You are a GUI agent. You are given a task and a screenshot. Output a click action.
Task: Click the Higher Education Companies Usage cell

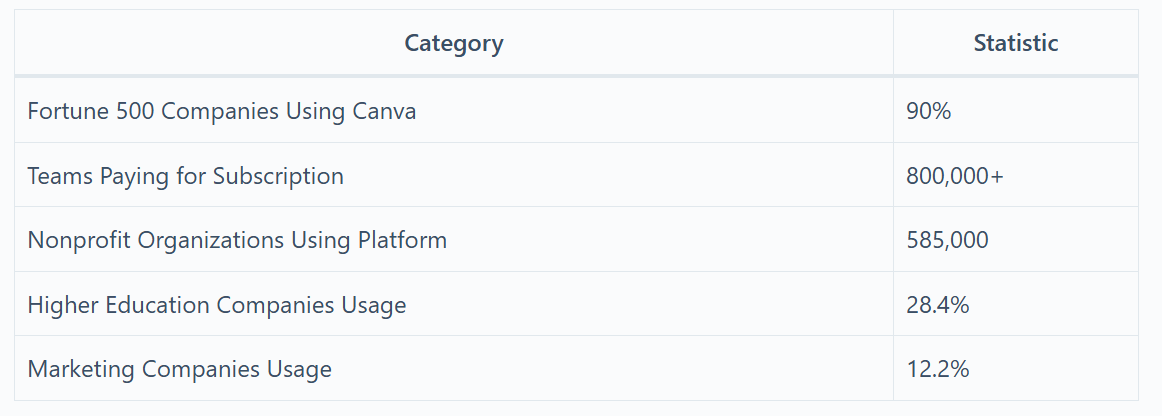pos(454,304)
